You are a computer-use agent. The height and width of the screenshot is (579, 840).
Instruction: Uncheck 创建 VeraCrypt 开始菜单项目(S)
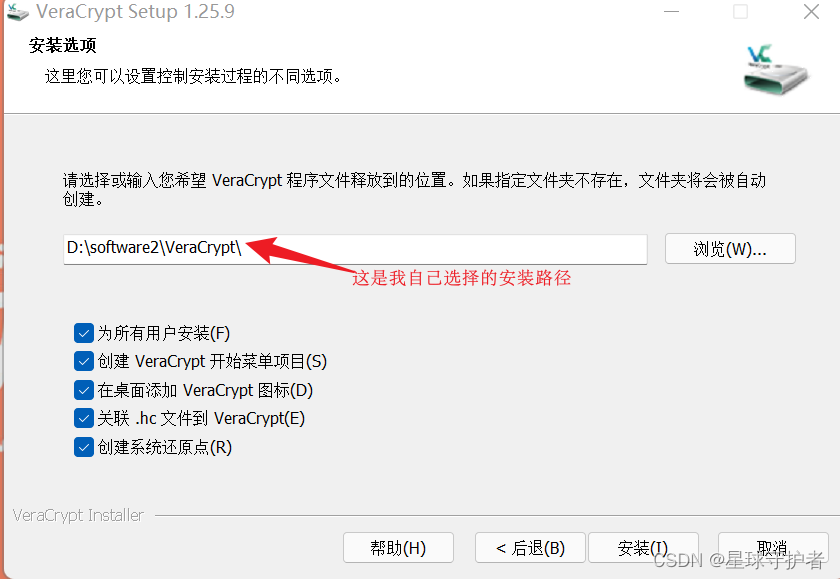[x=84, y=361]
